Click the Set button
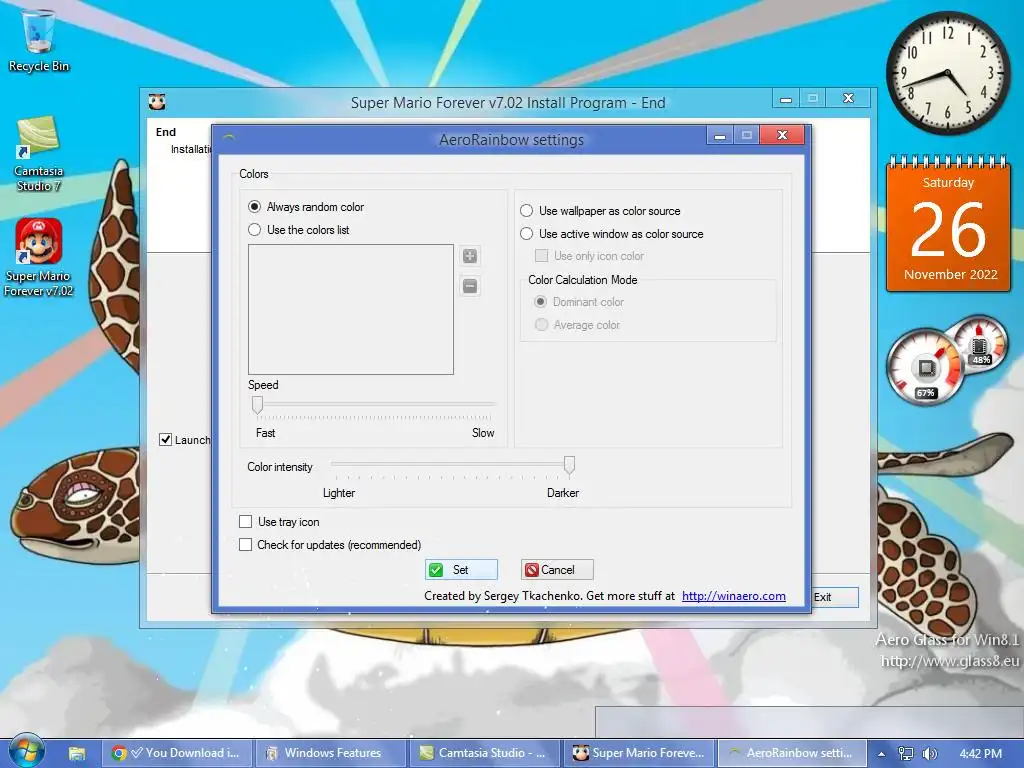The height and width of the screenshot is (768, 1024). (461, 569)
